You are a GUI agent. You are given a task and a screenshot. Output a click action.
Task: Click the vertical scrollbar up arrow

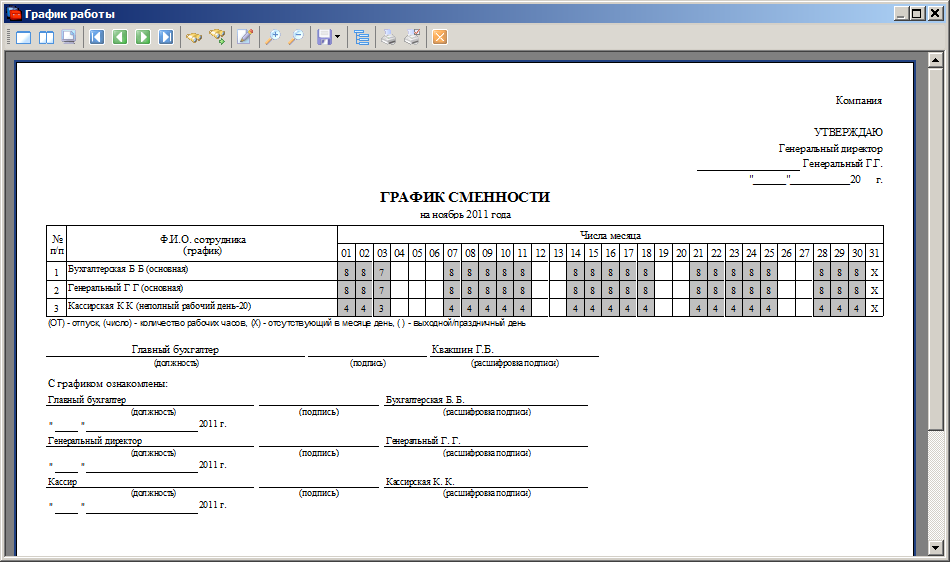click(x=935, y=59)
